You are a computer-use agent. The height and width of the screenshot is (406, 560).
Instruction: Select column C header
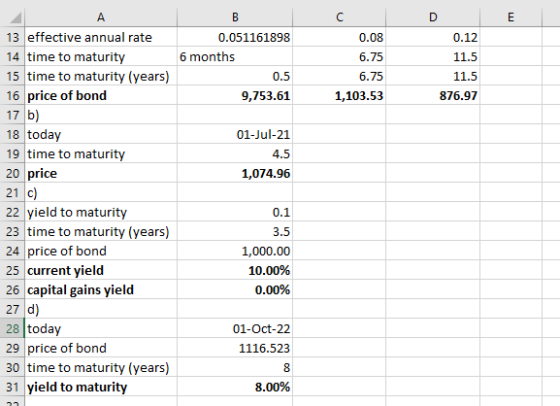click(x=339, y=17)
